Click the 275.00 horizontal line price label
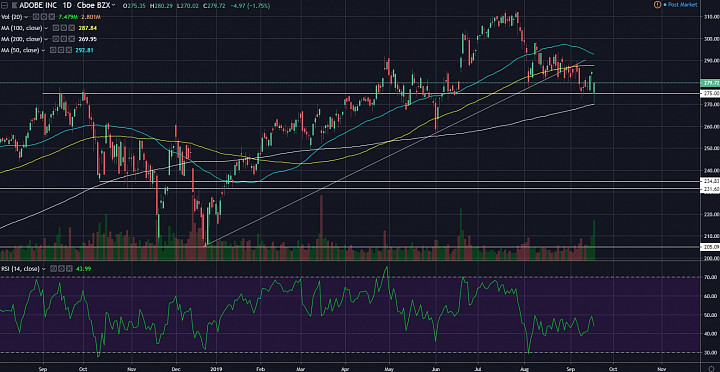This screenshot has width=720, height=372. click(709, 93)
